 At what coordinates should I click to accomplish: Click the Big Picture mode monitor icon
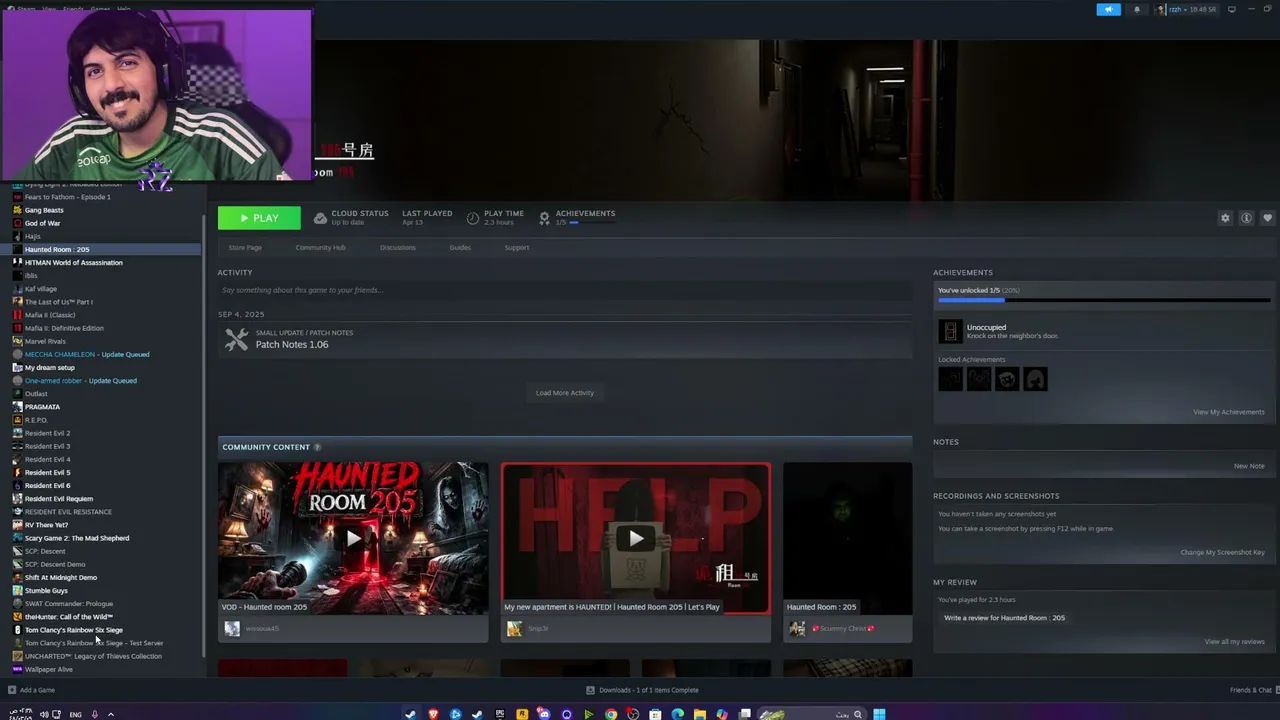tap(1232, 9)
